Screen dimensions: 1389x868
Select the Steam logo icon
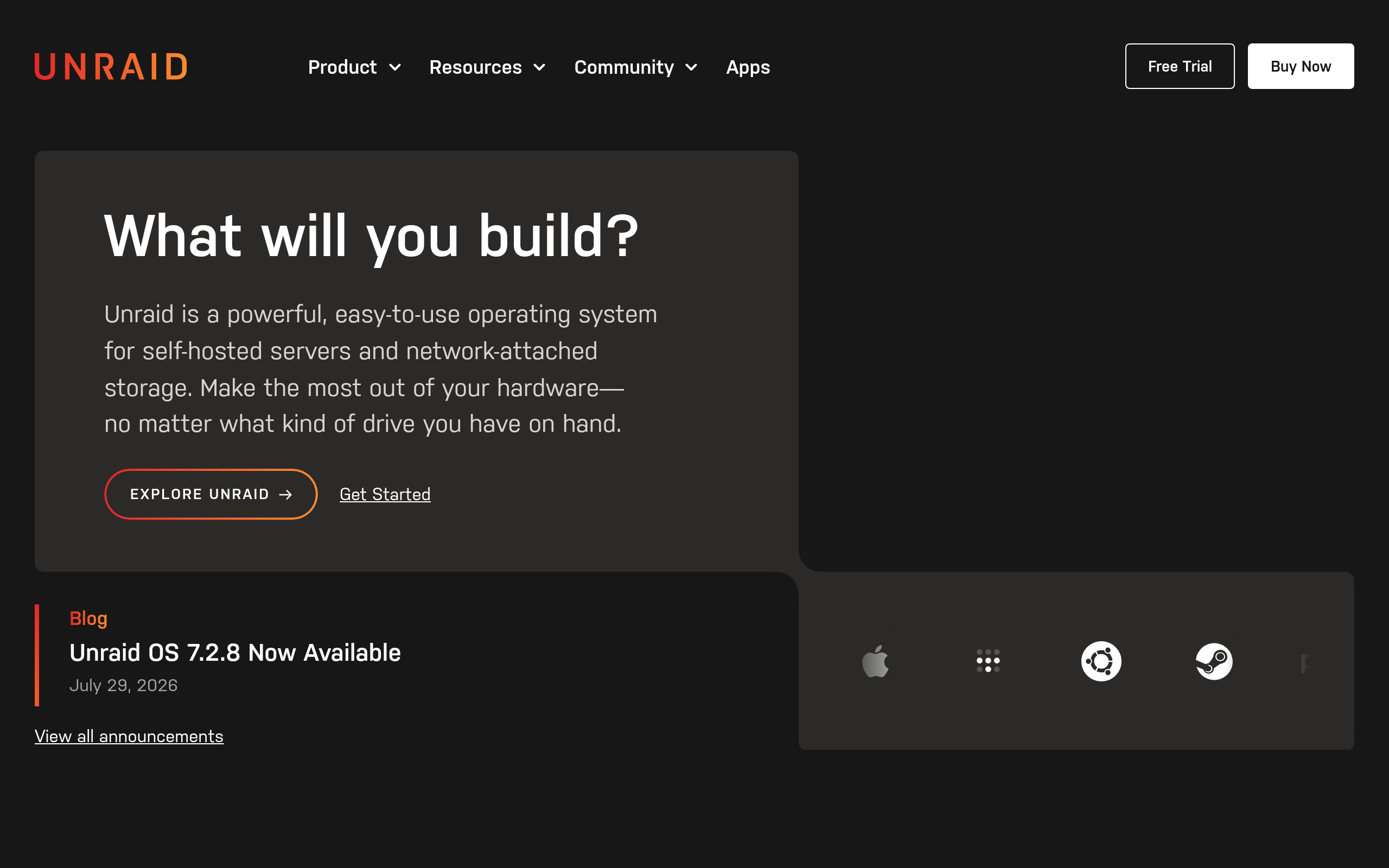click(x=1214, y=661)
